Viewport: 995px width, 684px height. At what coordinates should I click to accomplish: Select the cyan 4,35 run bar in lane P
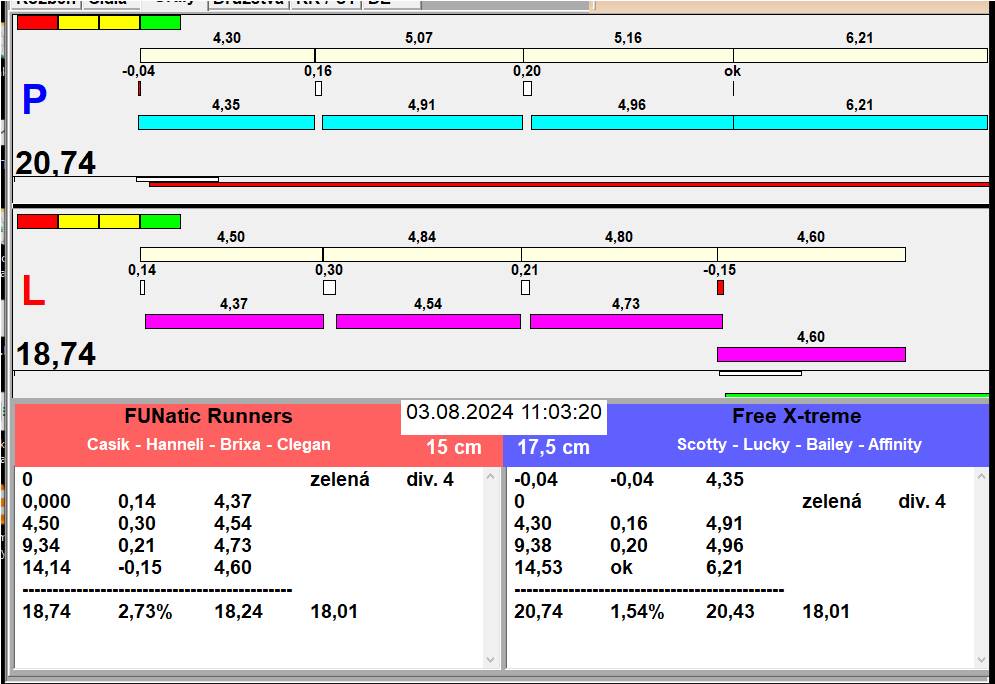(x=226, y=122)
